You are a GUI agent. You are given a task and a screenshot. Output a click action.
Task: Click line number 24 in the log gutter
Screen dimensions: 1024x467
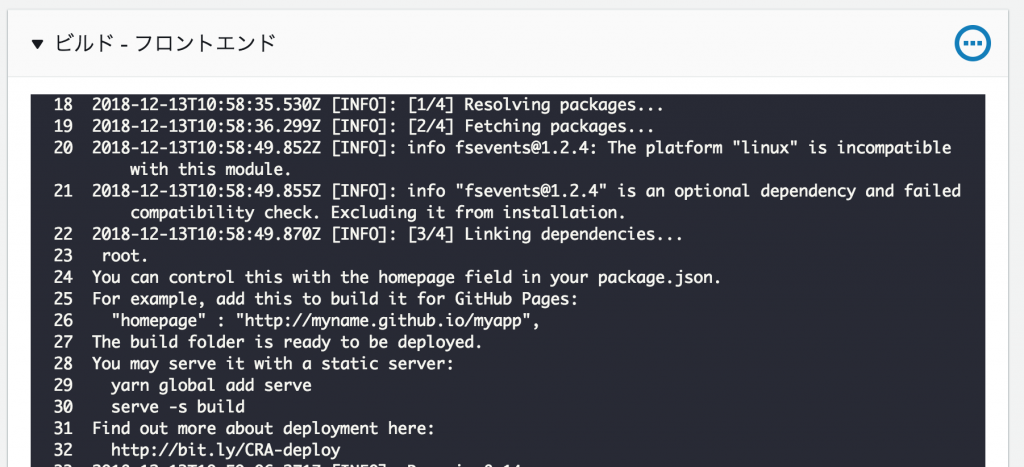[63, 277]
